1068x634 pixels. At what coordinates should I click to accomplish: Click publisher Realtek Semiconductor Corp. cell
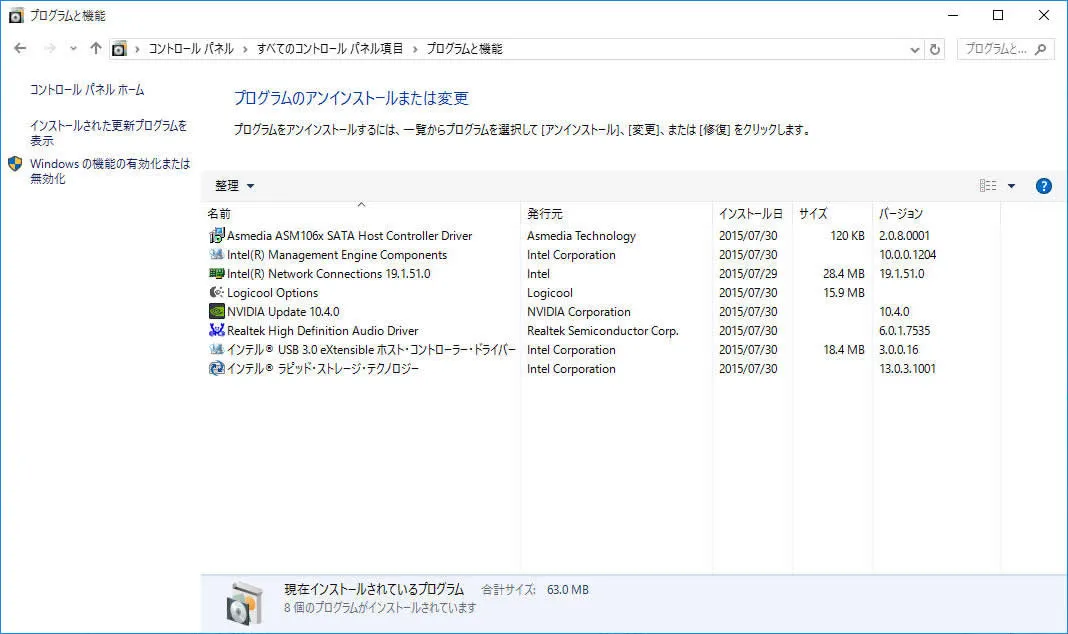pyautogui.click(x=603, y=331)
